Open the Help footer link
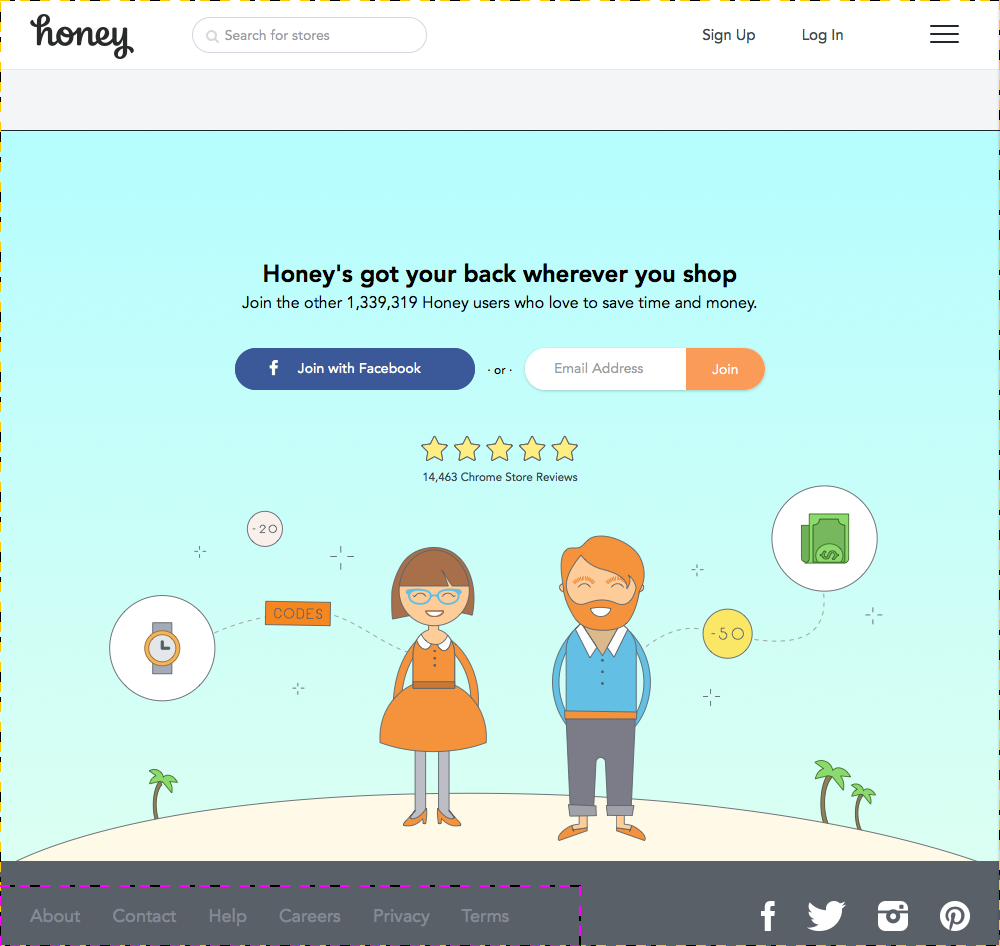This screenshot has height=946, width=1000. (228, 916)
